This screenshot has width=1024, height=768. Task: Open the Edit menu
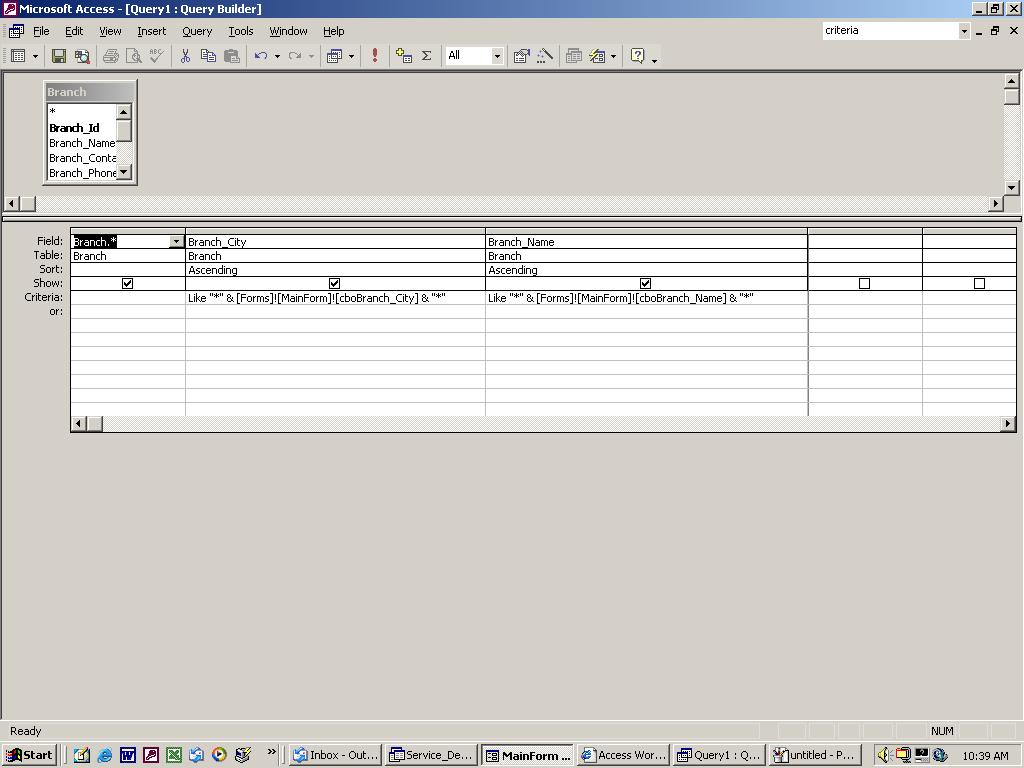tap(74, 31)
